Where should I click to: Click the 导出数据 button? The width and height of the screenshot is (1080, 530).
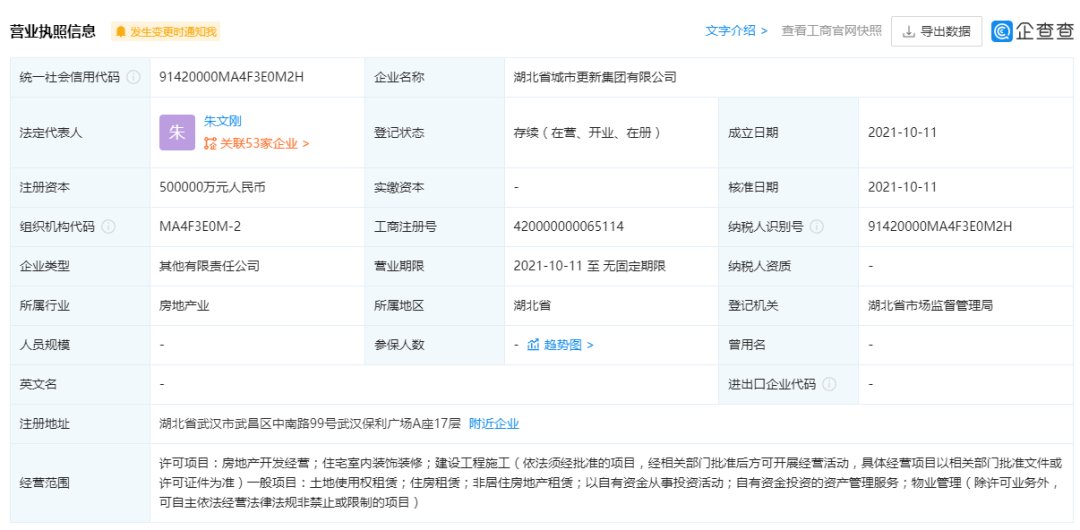click(937, 31)
